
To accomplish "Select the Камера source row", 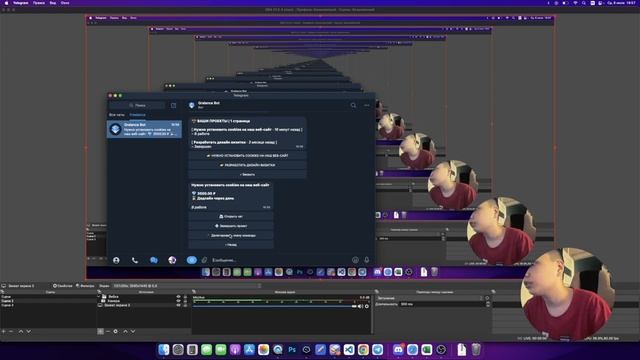I will [x=143, y=301].
